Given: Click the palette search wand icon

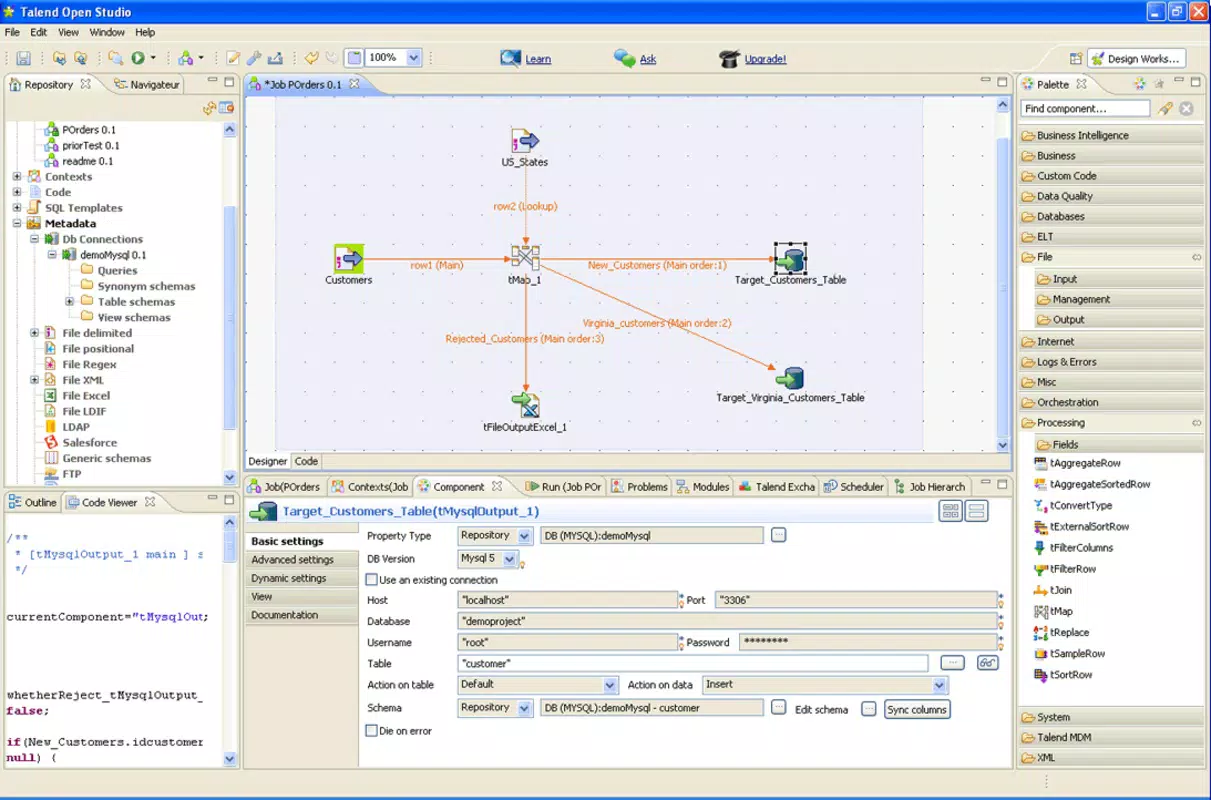Looking at the screenshot, I should pos(1165,108).
